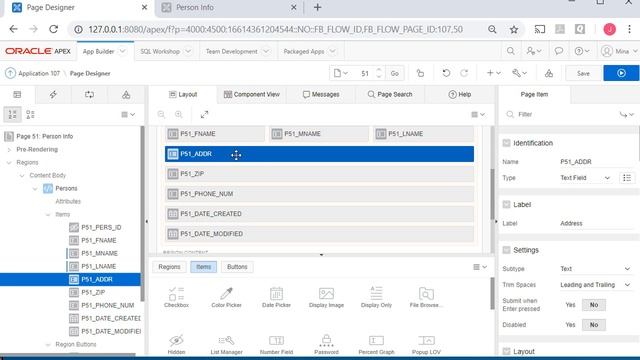Collapse the Label property group

coord(507,204)
